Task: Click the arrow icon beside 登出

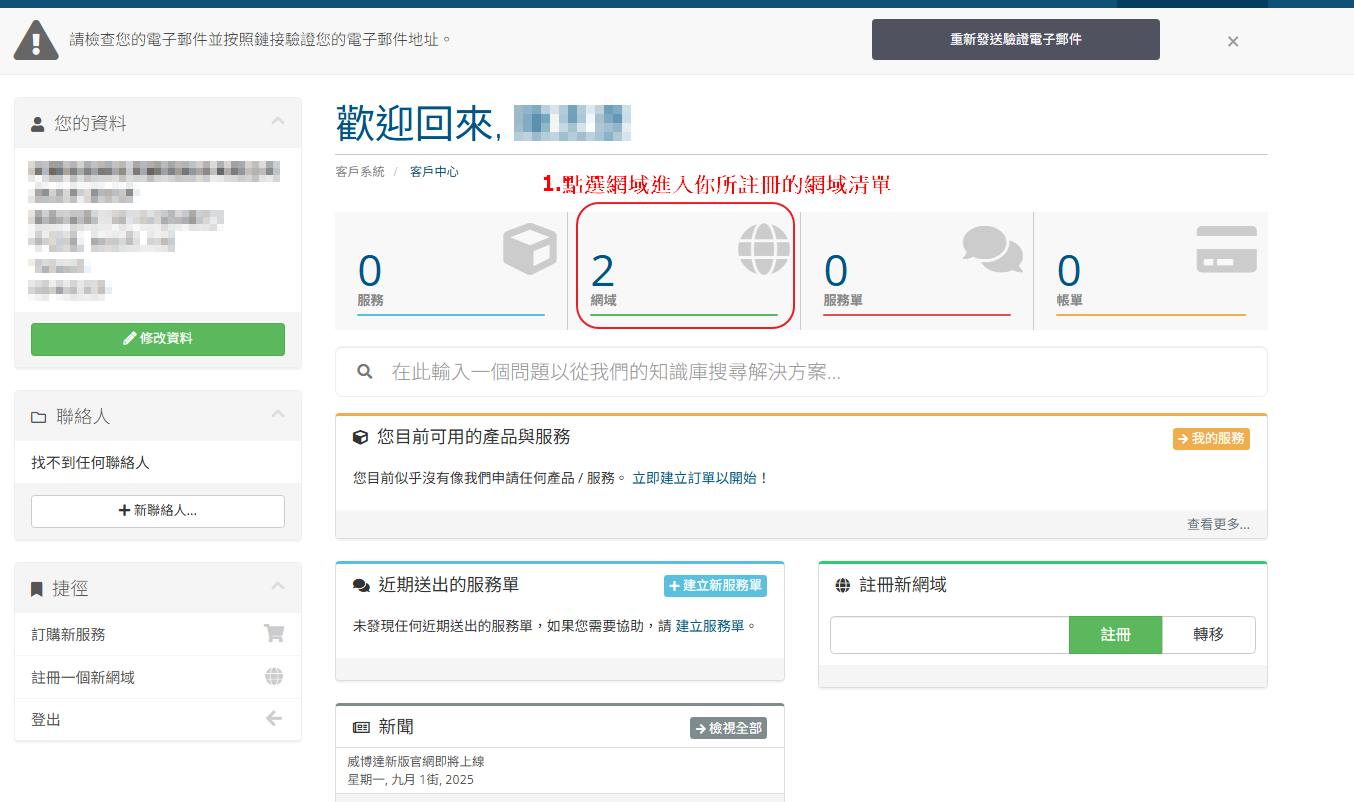Action: pos(273,718)
